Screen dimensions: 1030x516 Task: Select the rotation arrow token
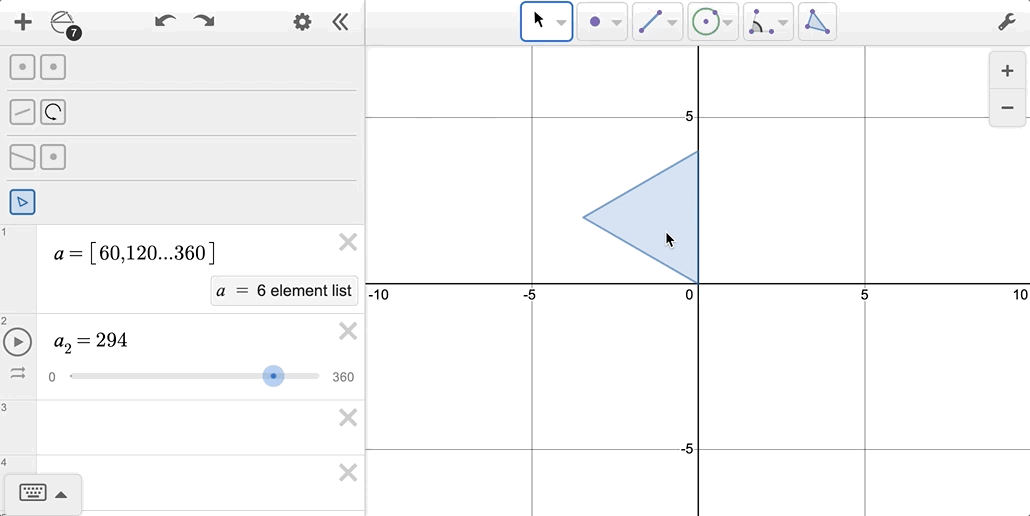point(53,112)
